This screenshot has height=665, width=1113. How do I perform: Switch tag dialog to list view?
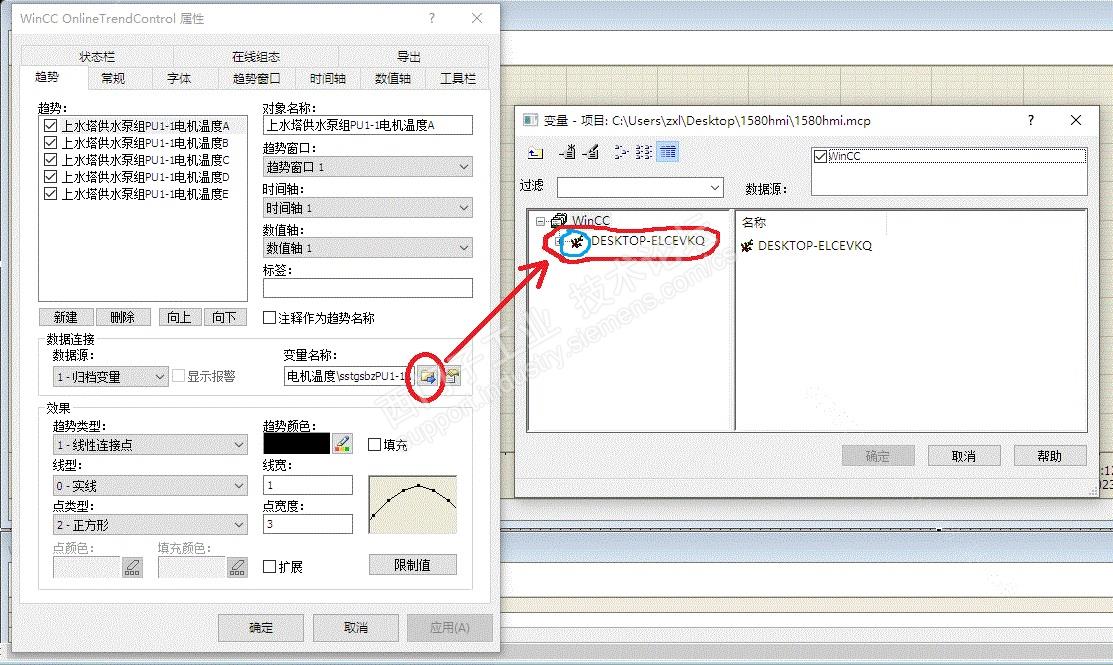(644, 152)
